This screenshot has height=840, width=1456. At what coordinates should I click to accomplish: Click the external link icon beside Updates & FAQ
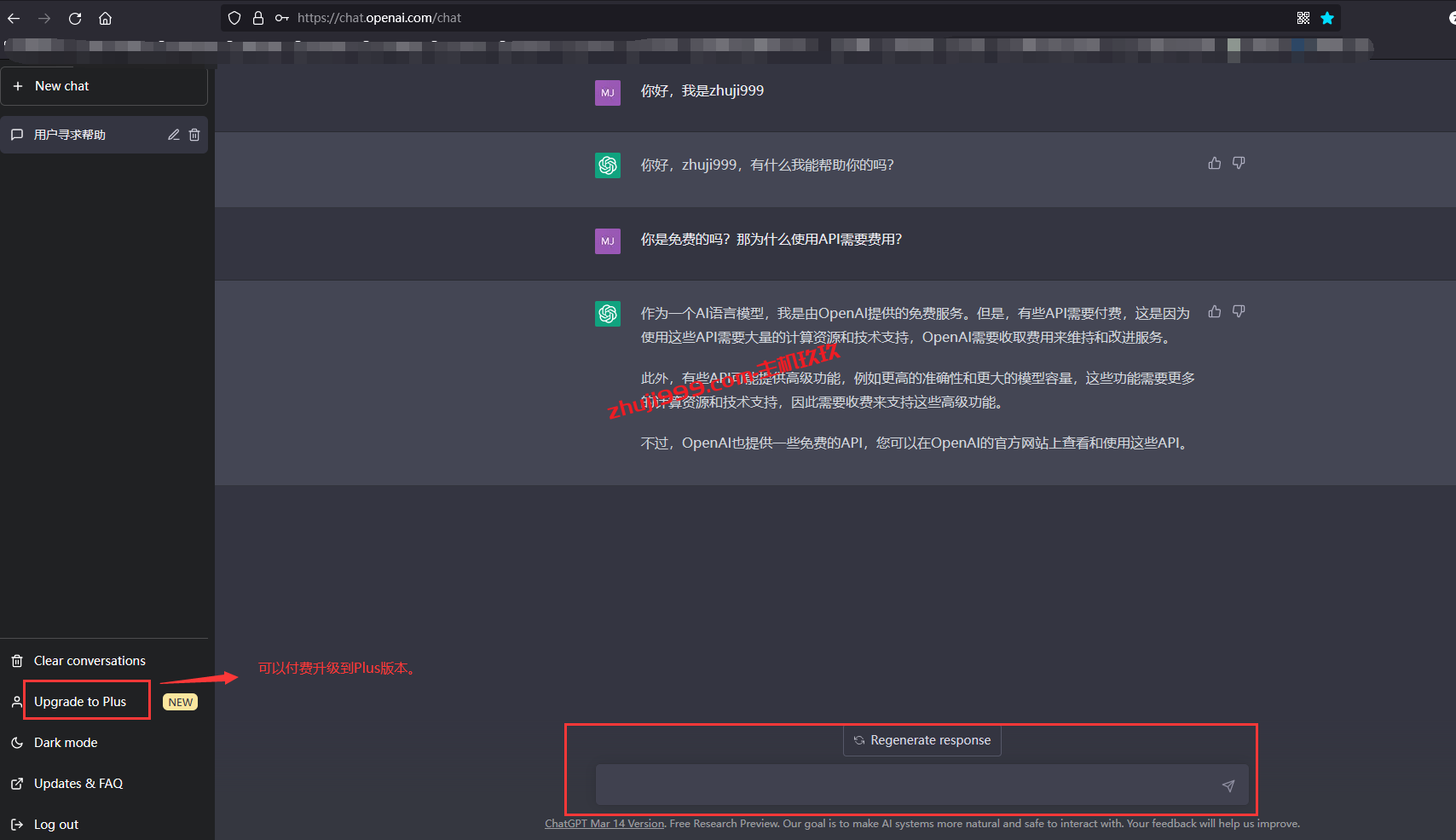pyautogui.click(x=17, y=784)
